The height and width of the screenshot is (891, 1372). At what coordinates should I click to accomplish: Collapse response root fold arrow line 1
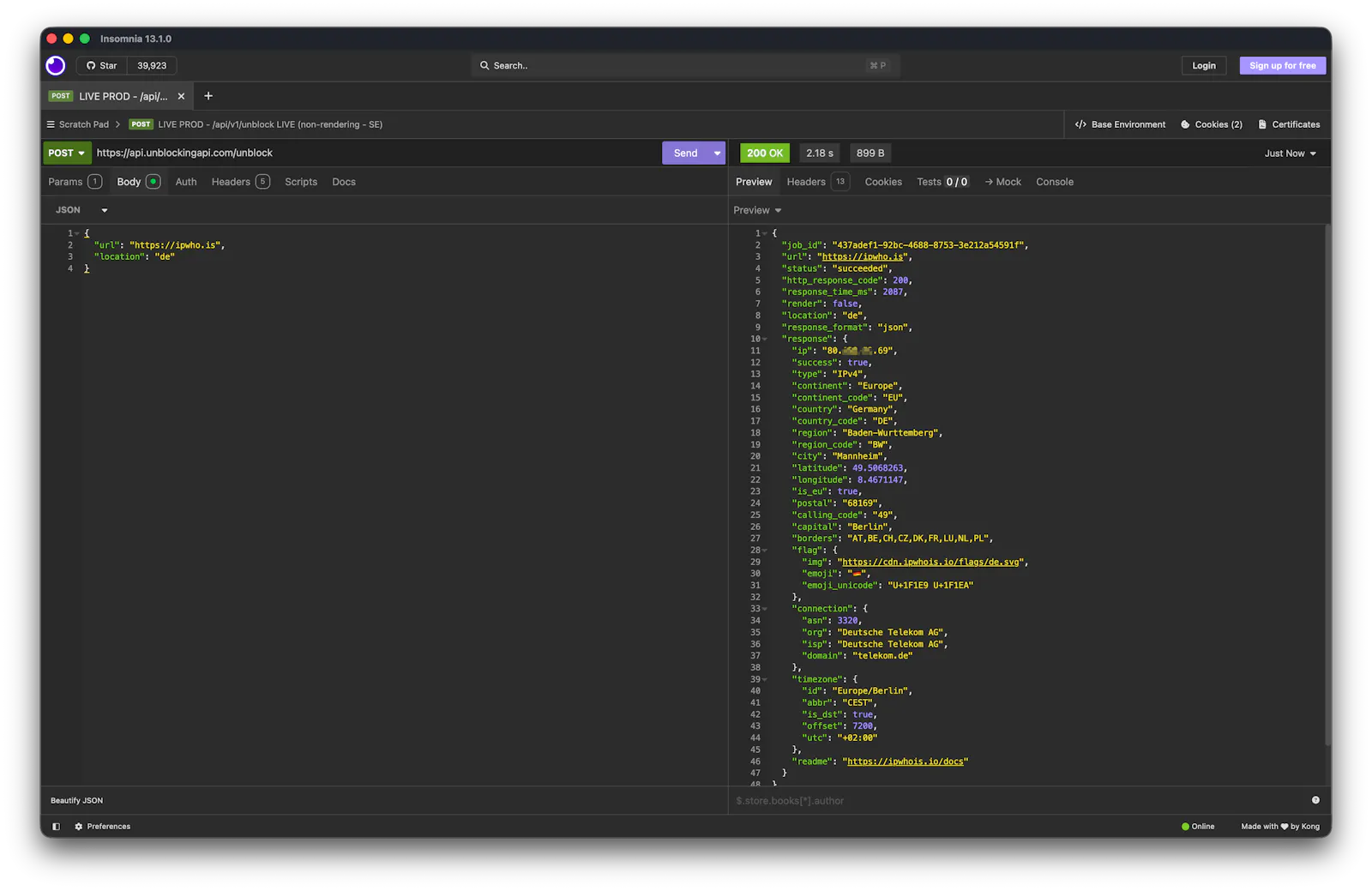765,234
